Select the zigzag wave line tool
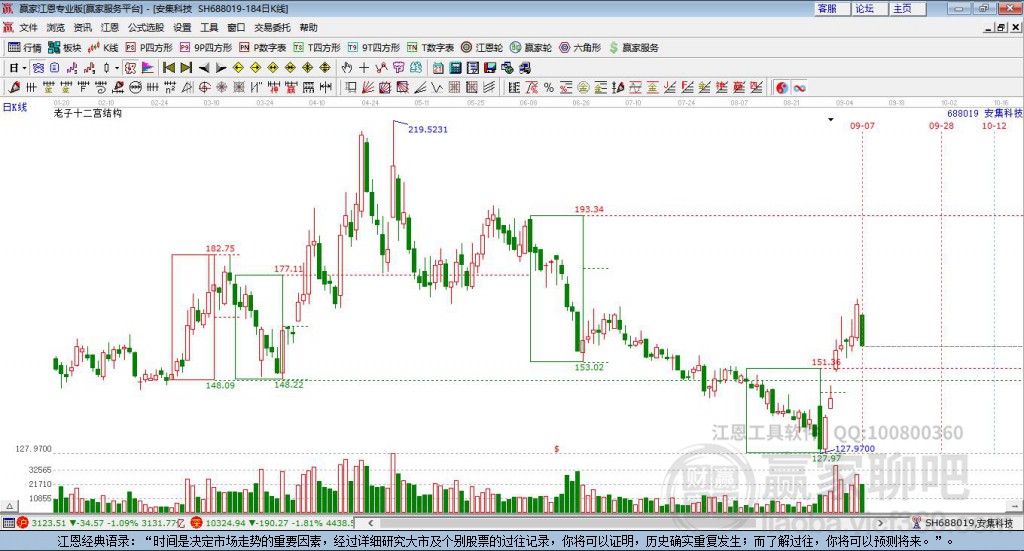Image resolution: width=1024 pixels, height=551 pixels. tap(437, 87)
